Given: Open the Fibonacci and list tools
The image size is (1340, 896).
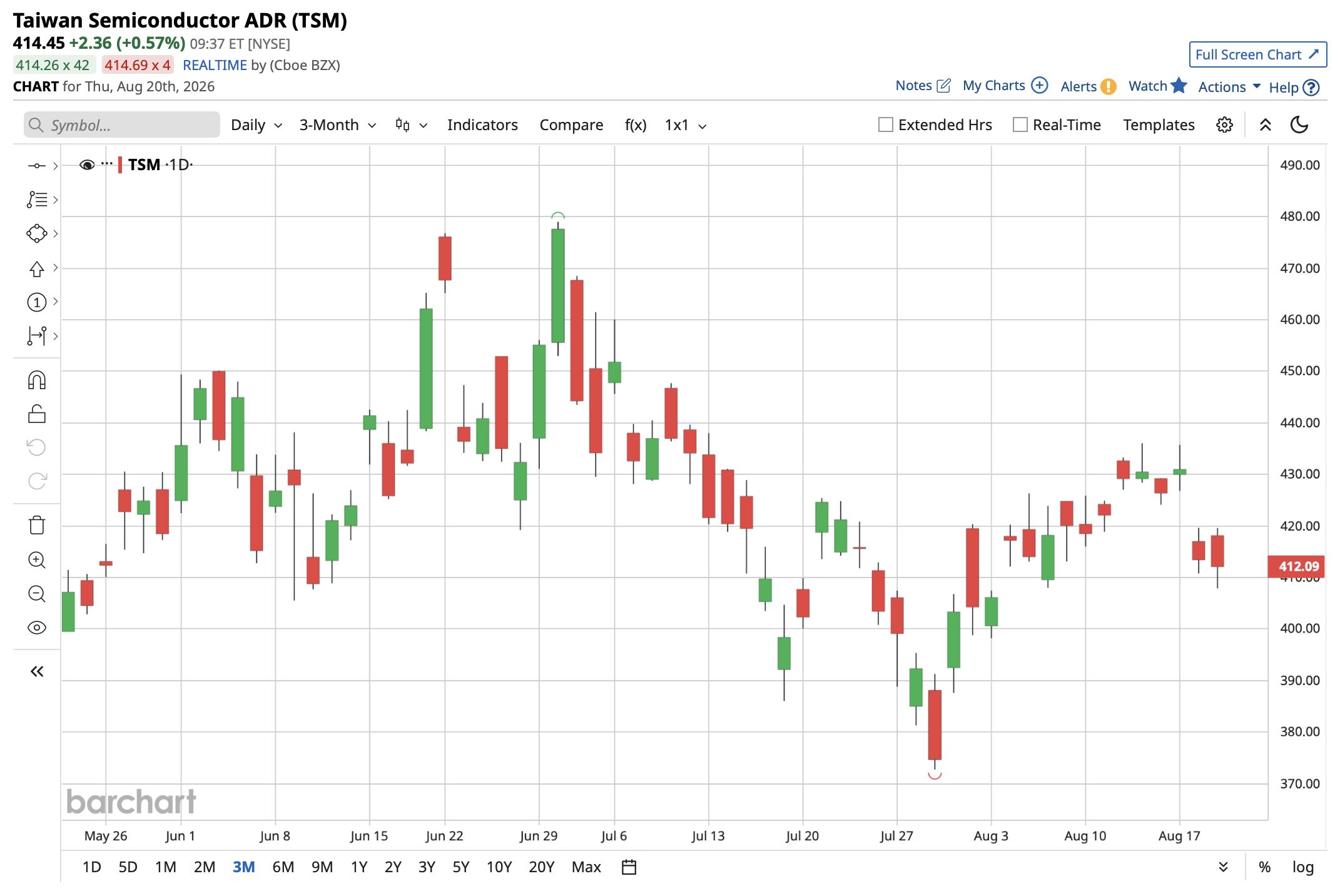Looking at the screenshot, I should click(36, 200).
